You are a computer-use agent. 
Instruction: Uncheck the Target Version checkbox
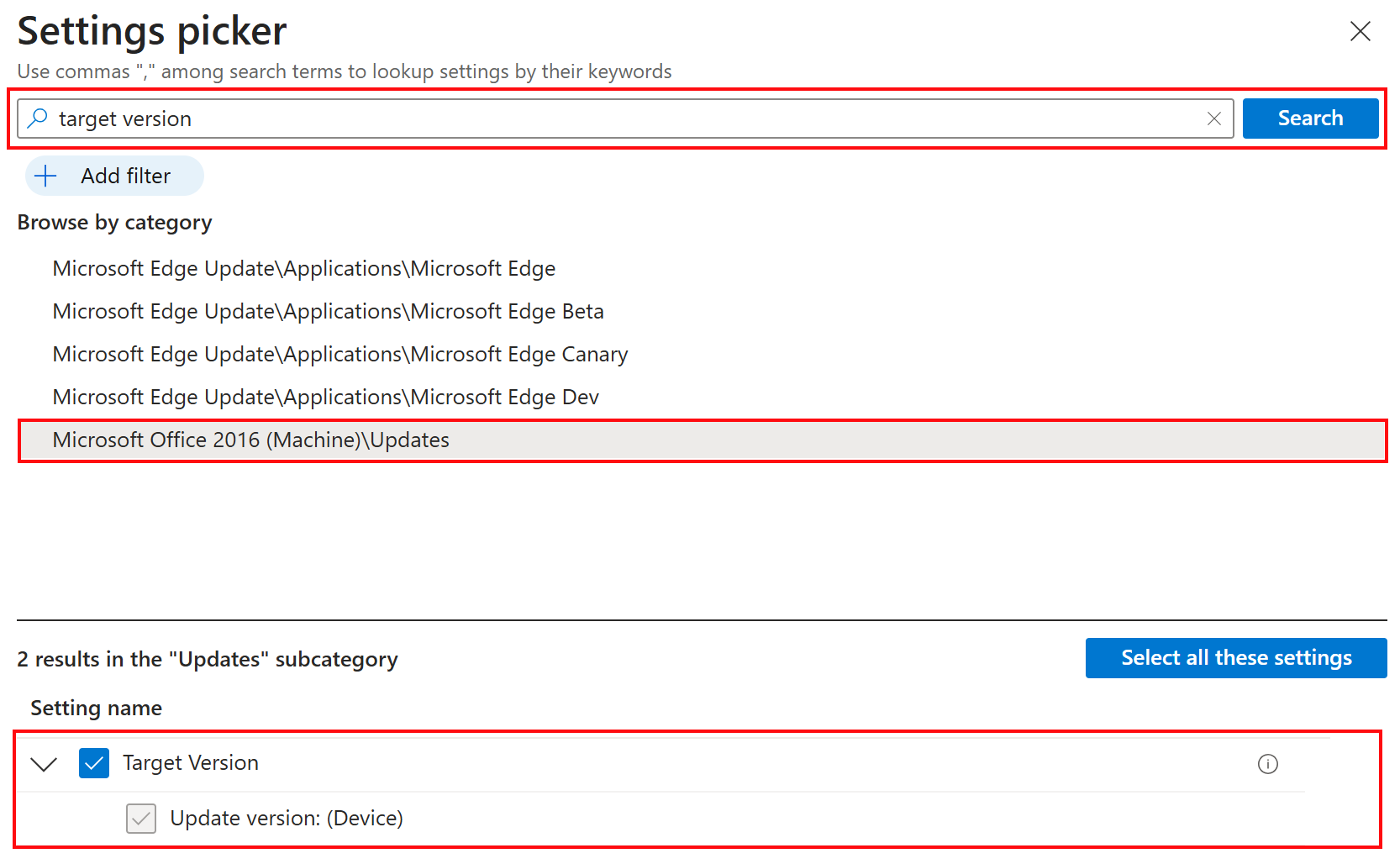[94, 763]
